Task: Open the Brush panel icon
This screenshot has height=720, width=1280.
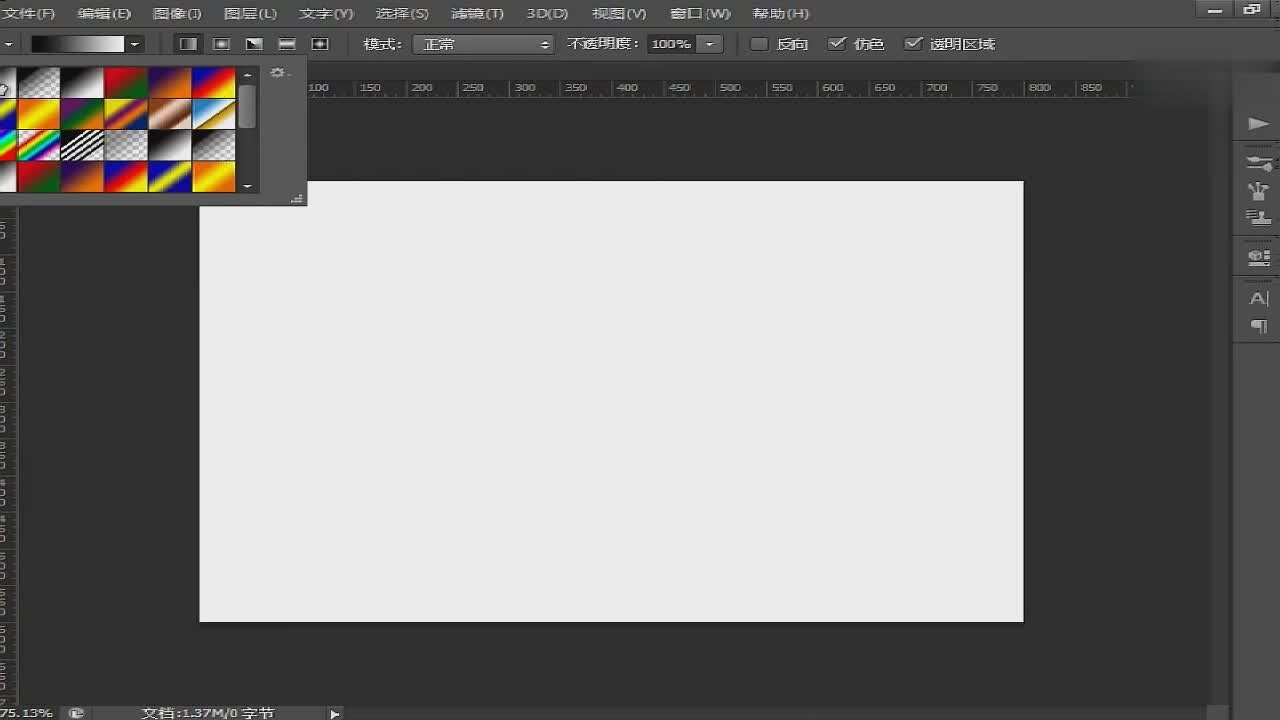Action: pyautogui.click(x=1258, y=190)
